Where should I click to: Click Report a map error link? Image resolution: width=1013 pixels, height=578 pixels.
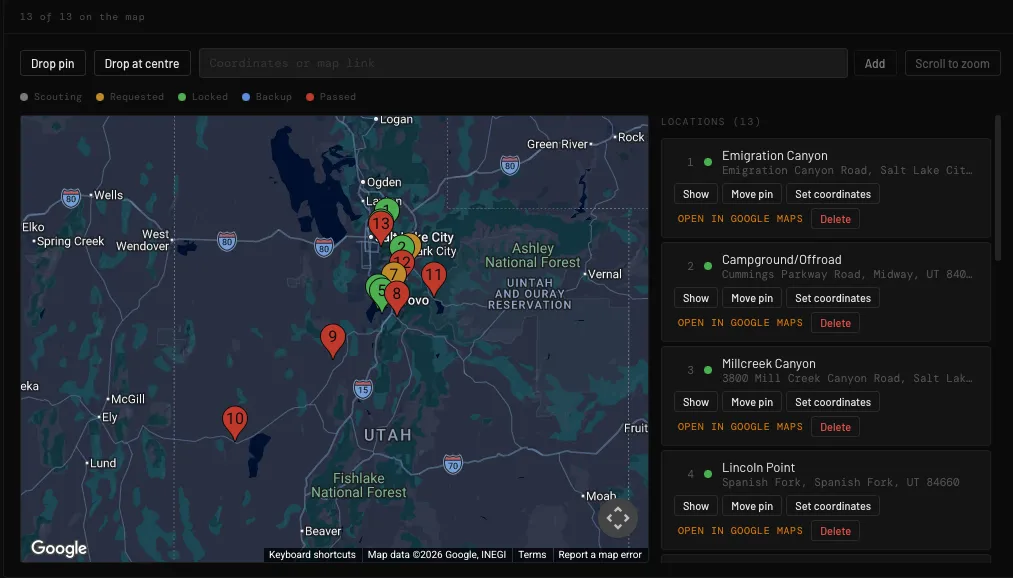[x=600, y=555]
